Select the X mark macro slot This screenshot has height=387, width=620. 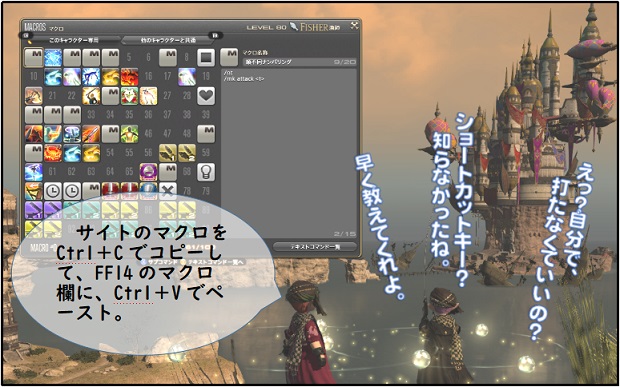[x=168, y=191]
